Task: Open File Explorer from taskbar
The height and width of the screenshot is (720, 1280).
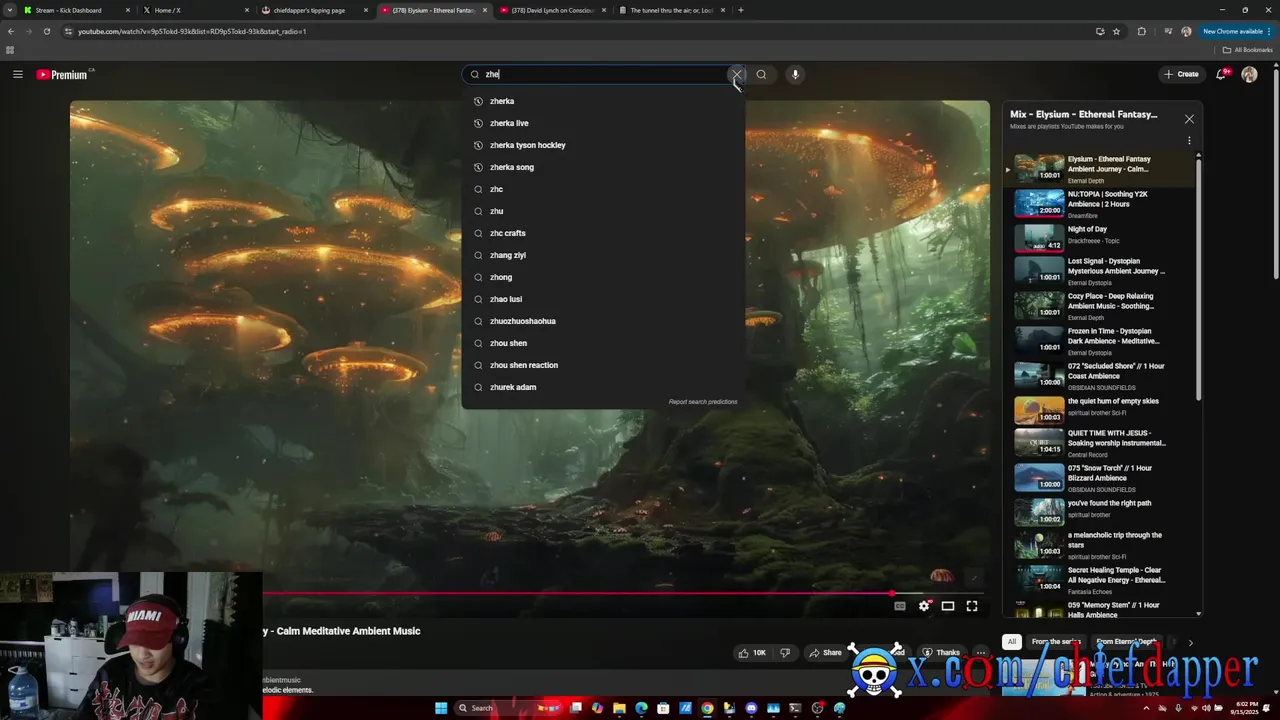Action: [x=619, y=708]
